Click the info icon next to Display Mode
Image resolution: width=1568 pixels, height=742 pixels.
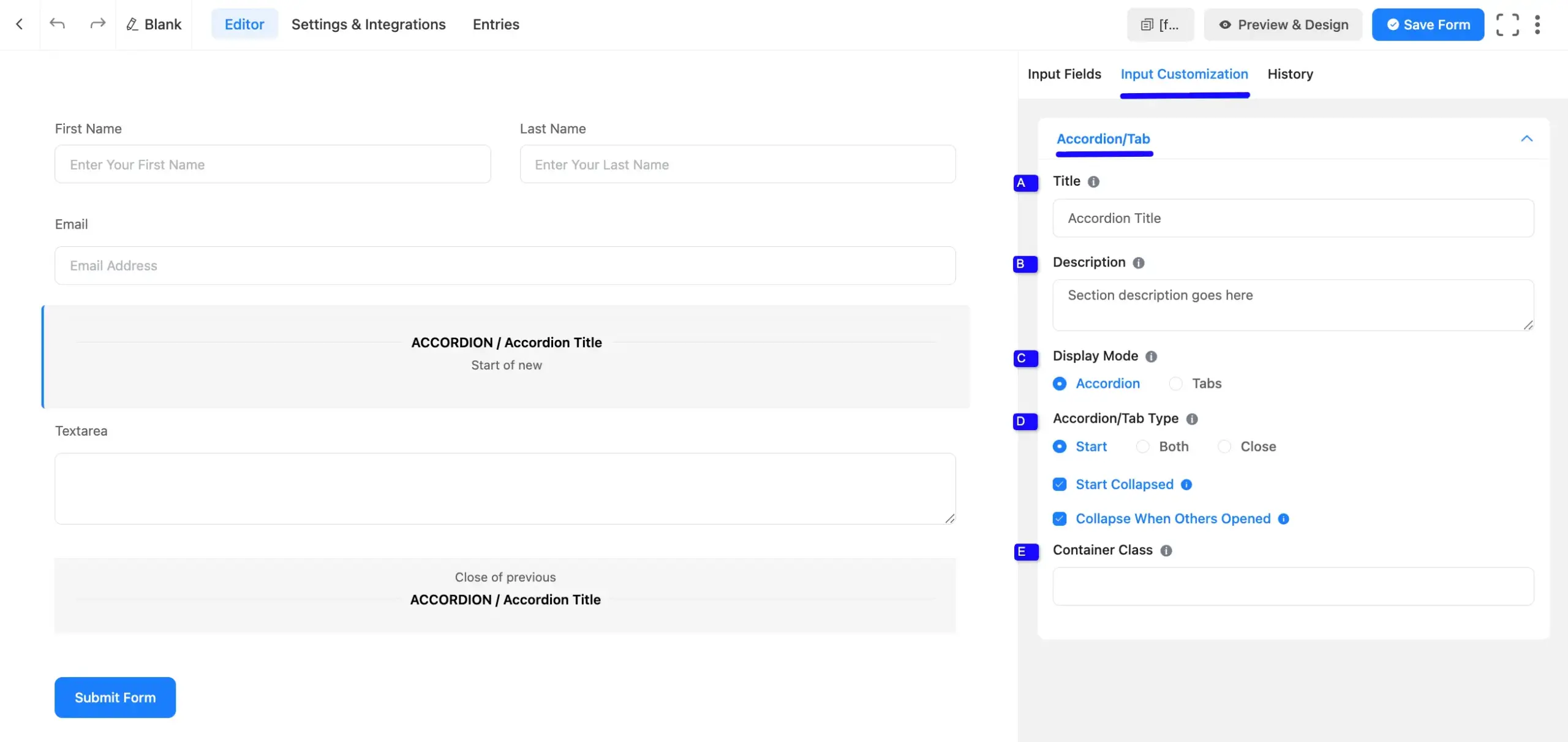click(x=1151, y=357)
